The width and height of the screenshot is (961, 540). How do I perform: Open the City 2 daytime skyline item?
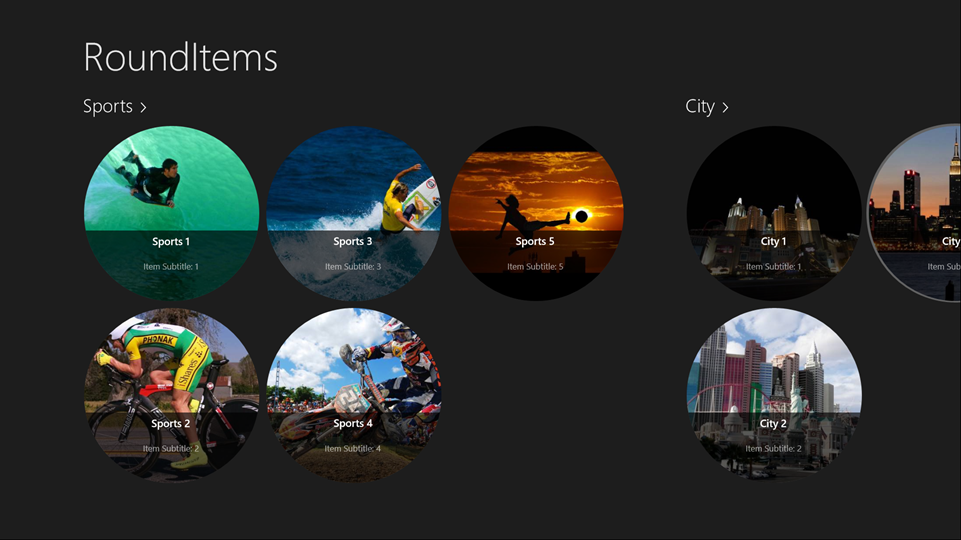(773, 395)
